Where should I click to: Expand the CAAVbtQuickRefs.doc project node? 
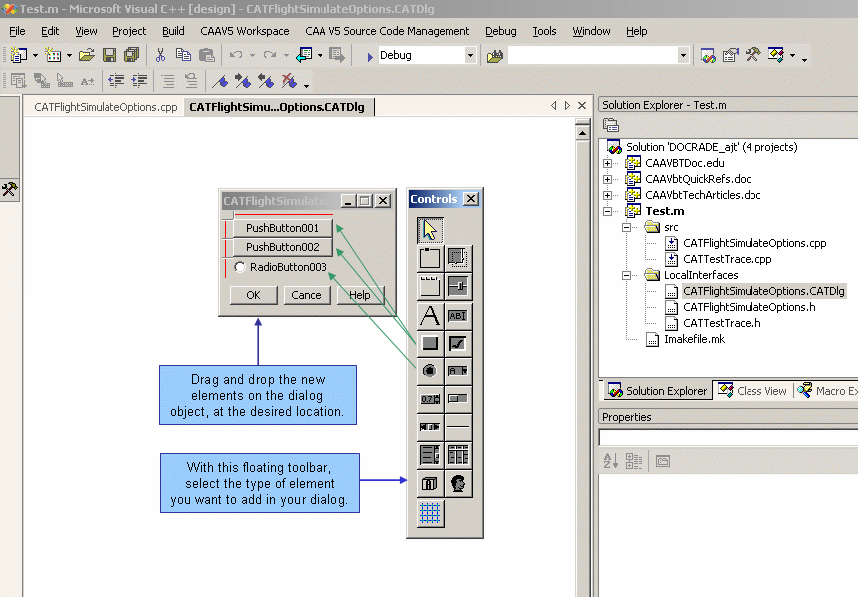coord(607,179)
